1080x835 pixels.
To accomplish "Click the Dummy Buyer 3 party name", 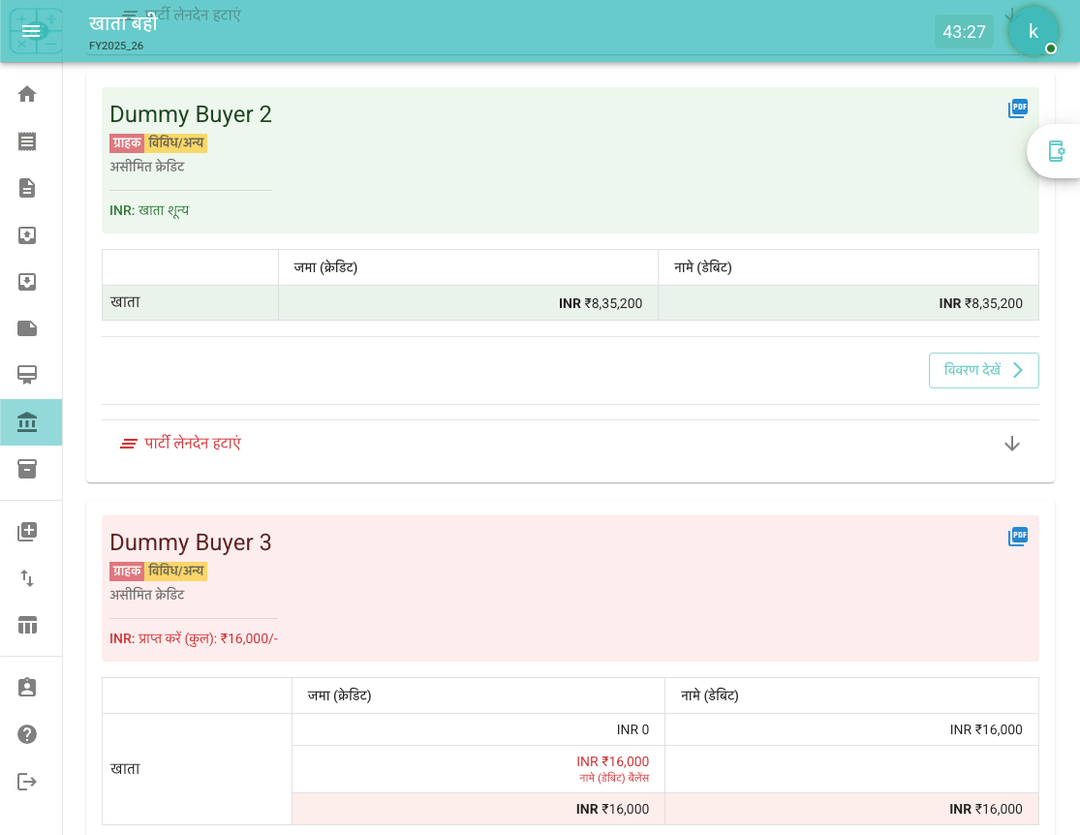I will [190, 542].
